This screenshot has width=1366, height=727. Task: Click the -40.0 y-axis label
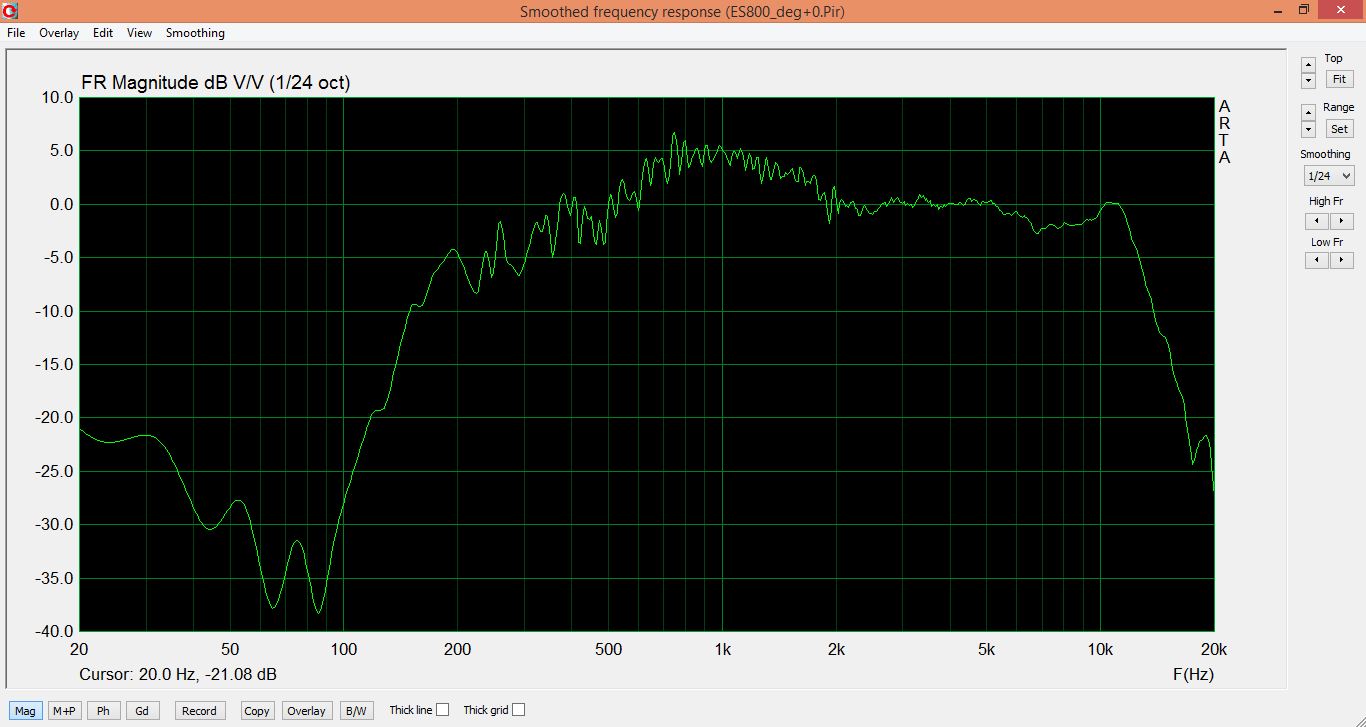pos(54,632)
